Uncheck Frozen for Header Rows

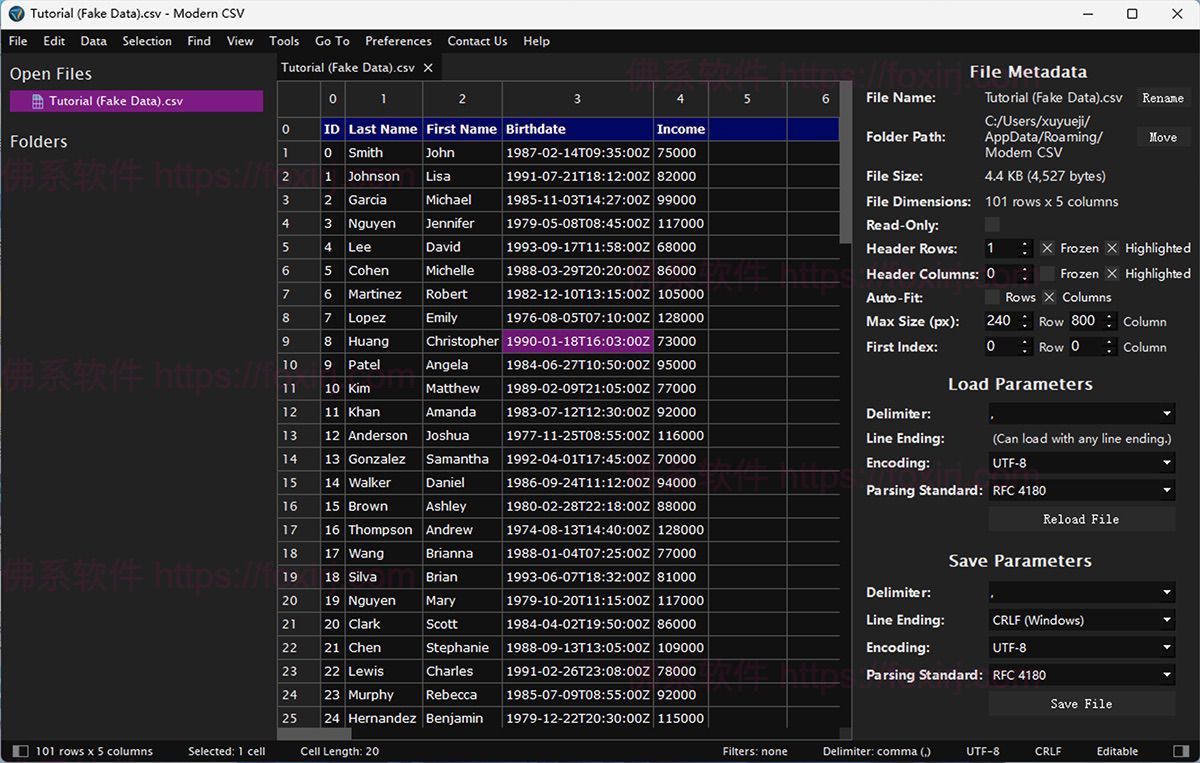click(x=1048, y=248)
